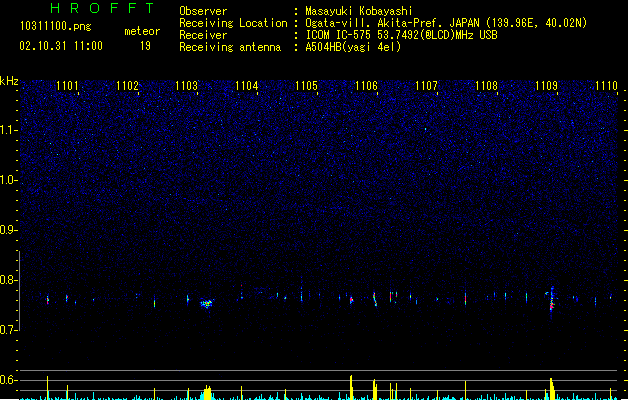Click the 1108 time marker
The image size is (629, 400).
(x=486, y=86)
